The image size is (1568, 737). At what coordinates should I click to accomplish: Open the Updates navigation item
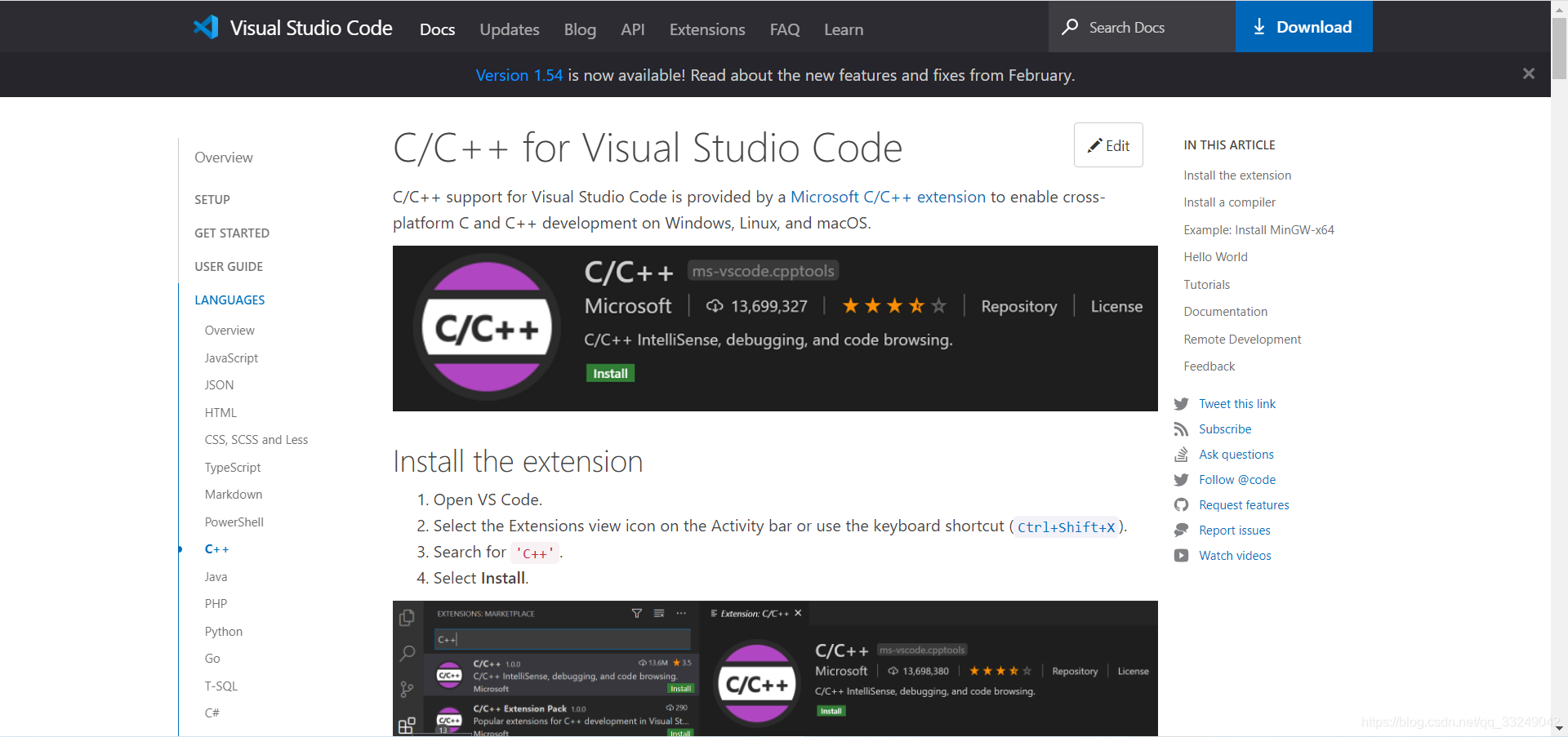[510, 29]
